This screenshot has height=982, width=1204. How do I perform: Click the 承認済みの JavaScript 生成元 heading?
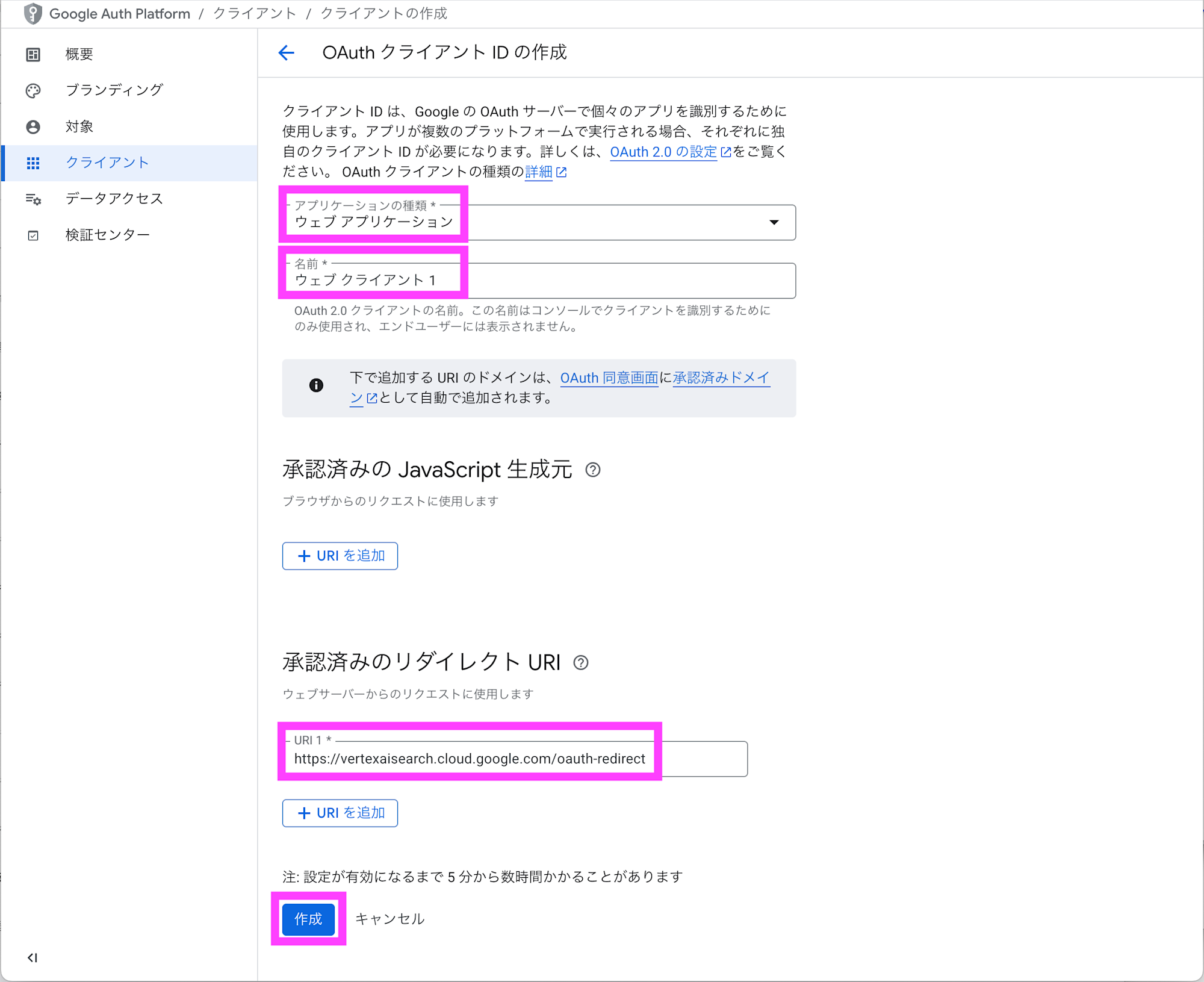(427, 470)
